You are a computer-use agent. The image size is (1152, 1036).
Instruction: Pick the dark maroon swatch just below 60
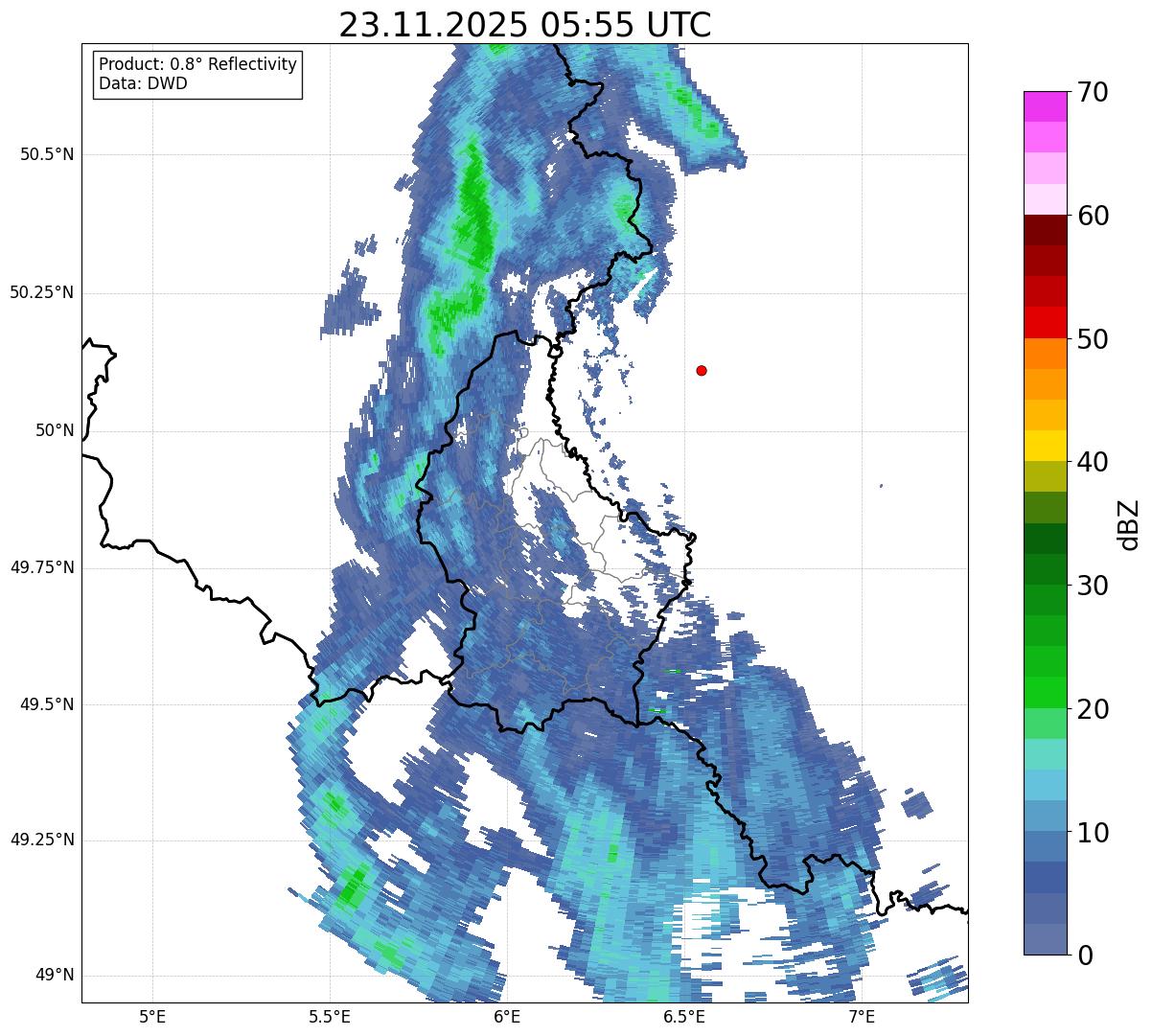click(1046, 230)
